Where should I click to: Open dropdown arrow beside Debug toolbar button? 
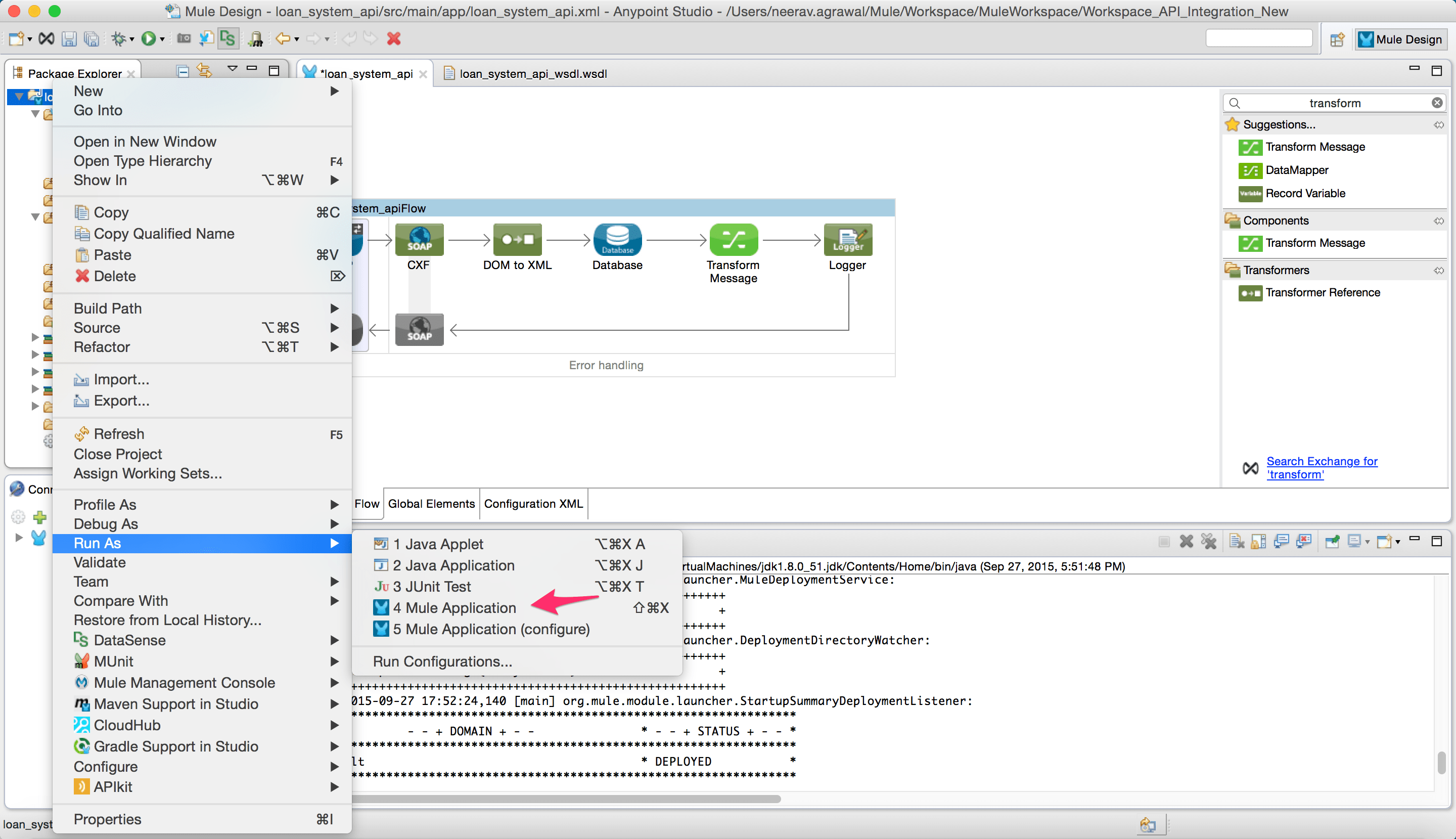132,39
